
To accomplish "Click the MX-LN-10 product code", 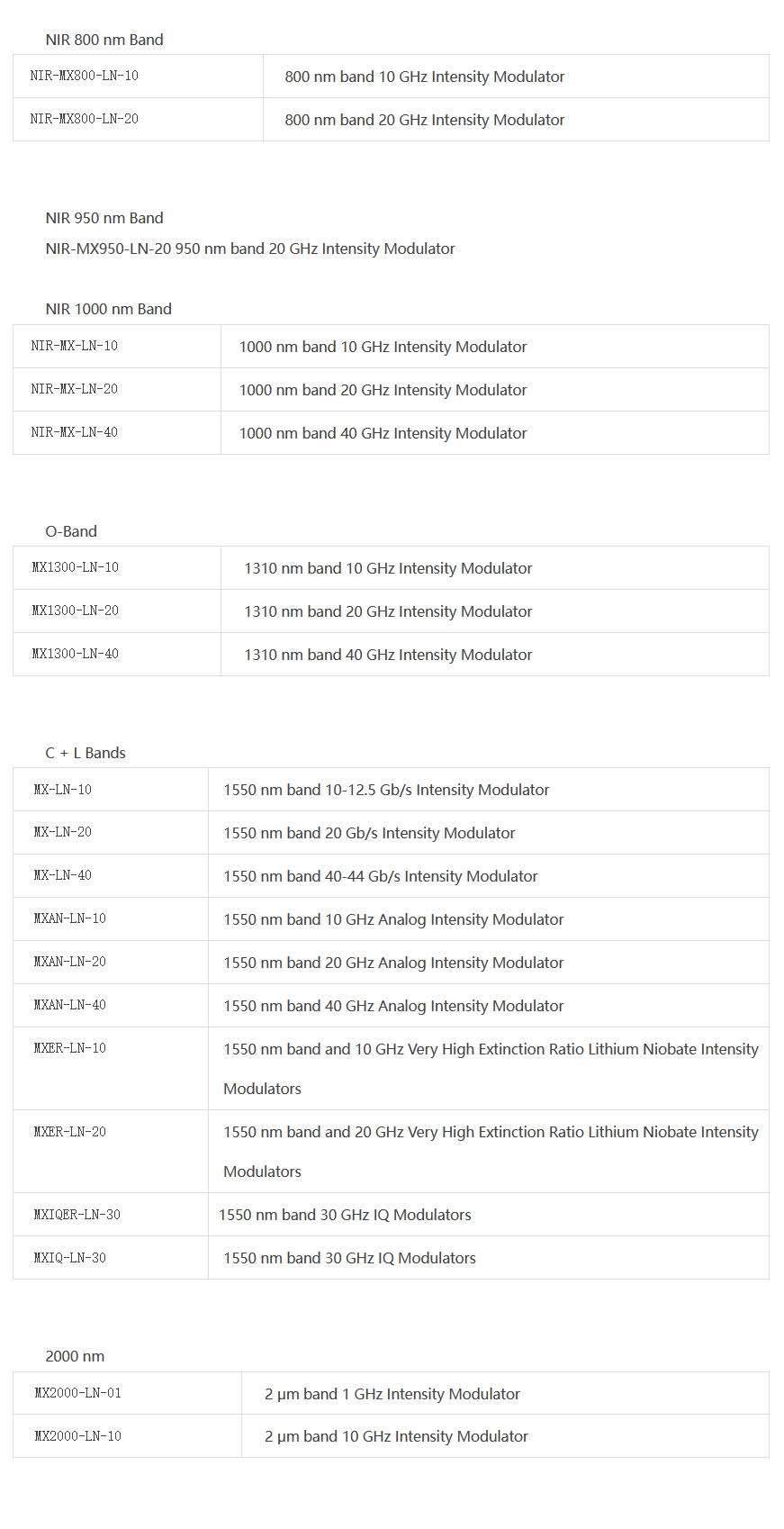I will (x=63, y=790).
